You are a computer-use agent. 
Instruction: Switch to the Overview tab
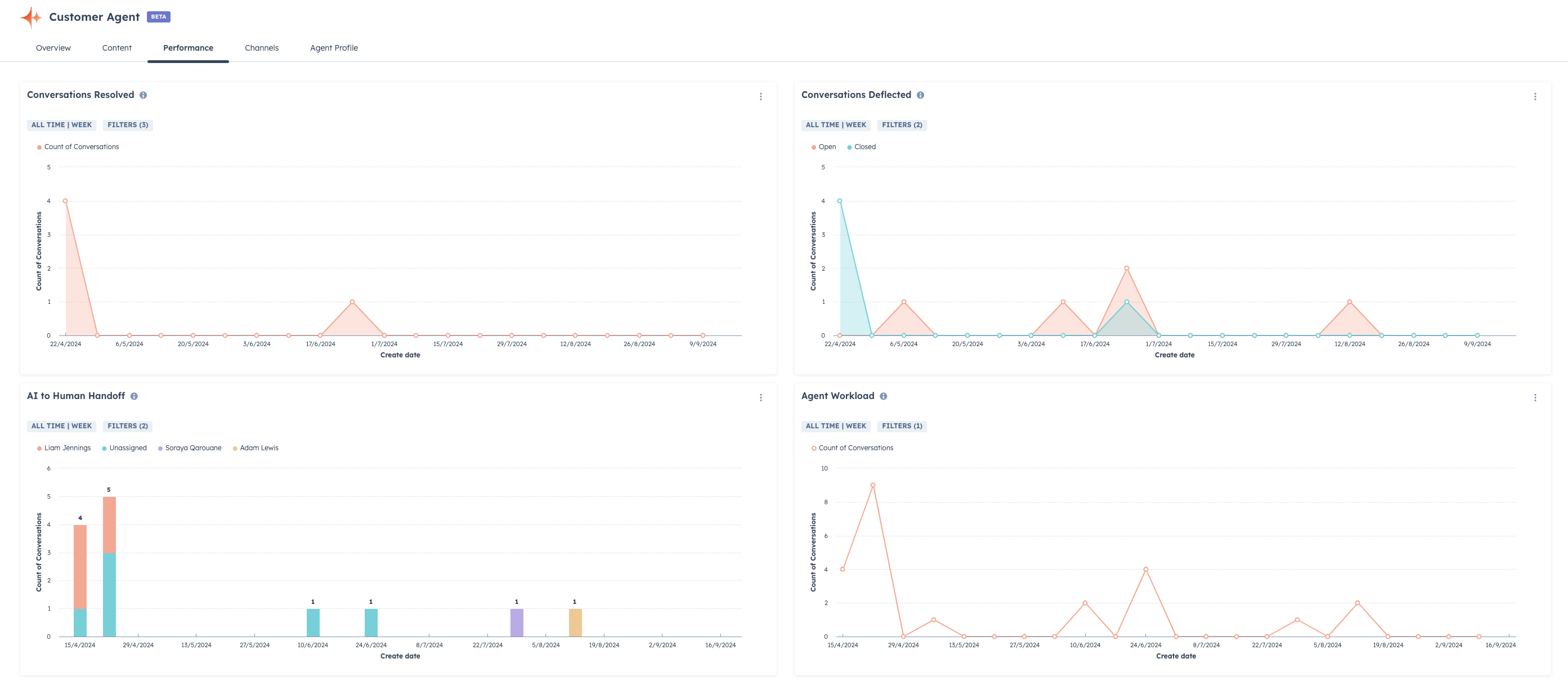(x=53, y=48)
